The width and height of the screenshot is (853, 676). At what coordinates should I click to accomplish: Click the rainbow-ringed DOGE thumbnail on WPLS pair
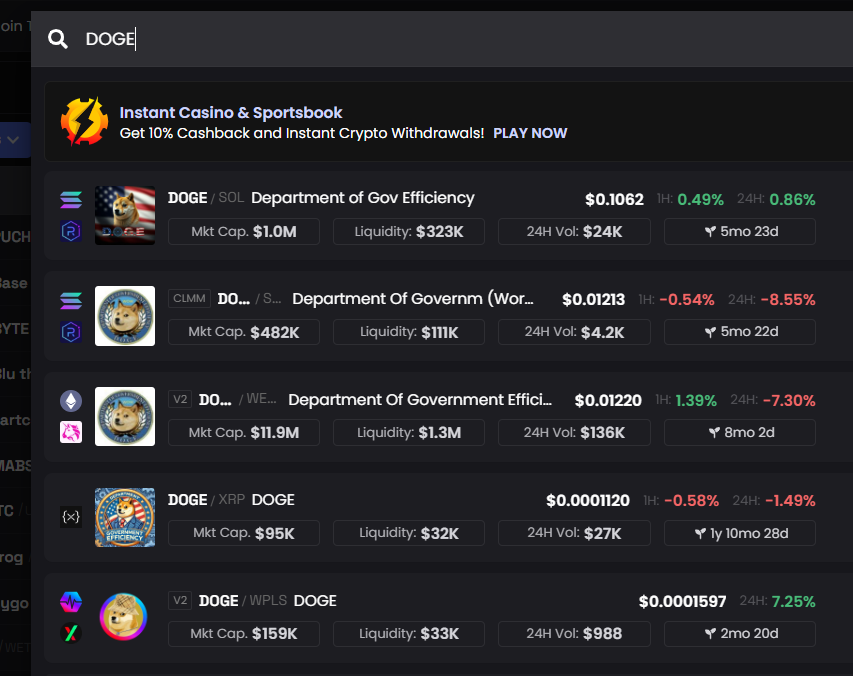tap(124, 617)
